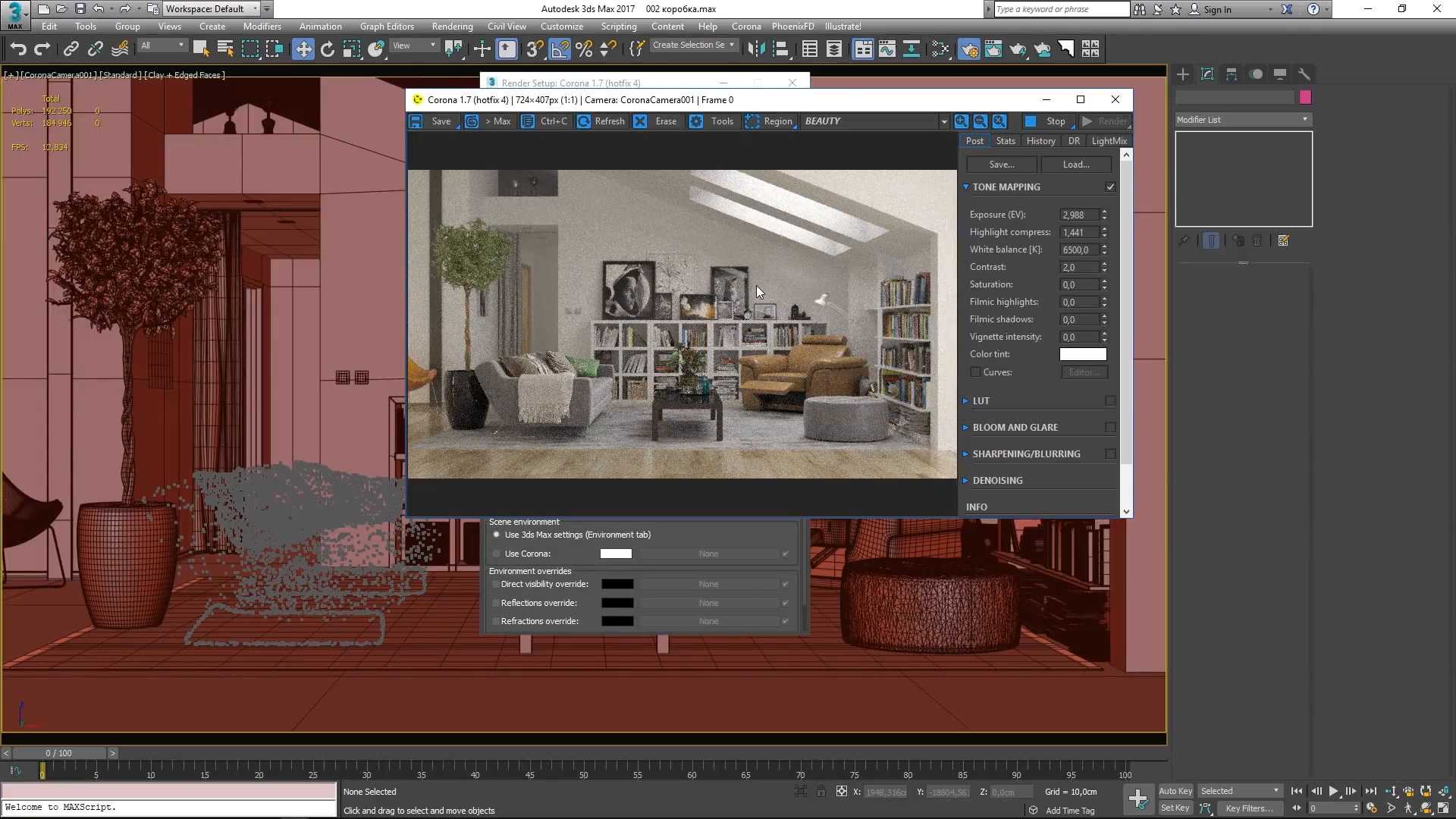The image size is (1456, 819).
Task: Toggle the Bloom and Glare checkbox
Action: (x=1111, y=426)
